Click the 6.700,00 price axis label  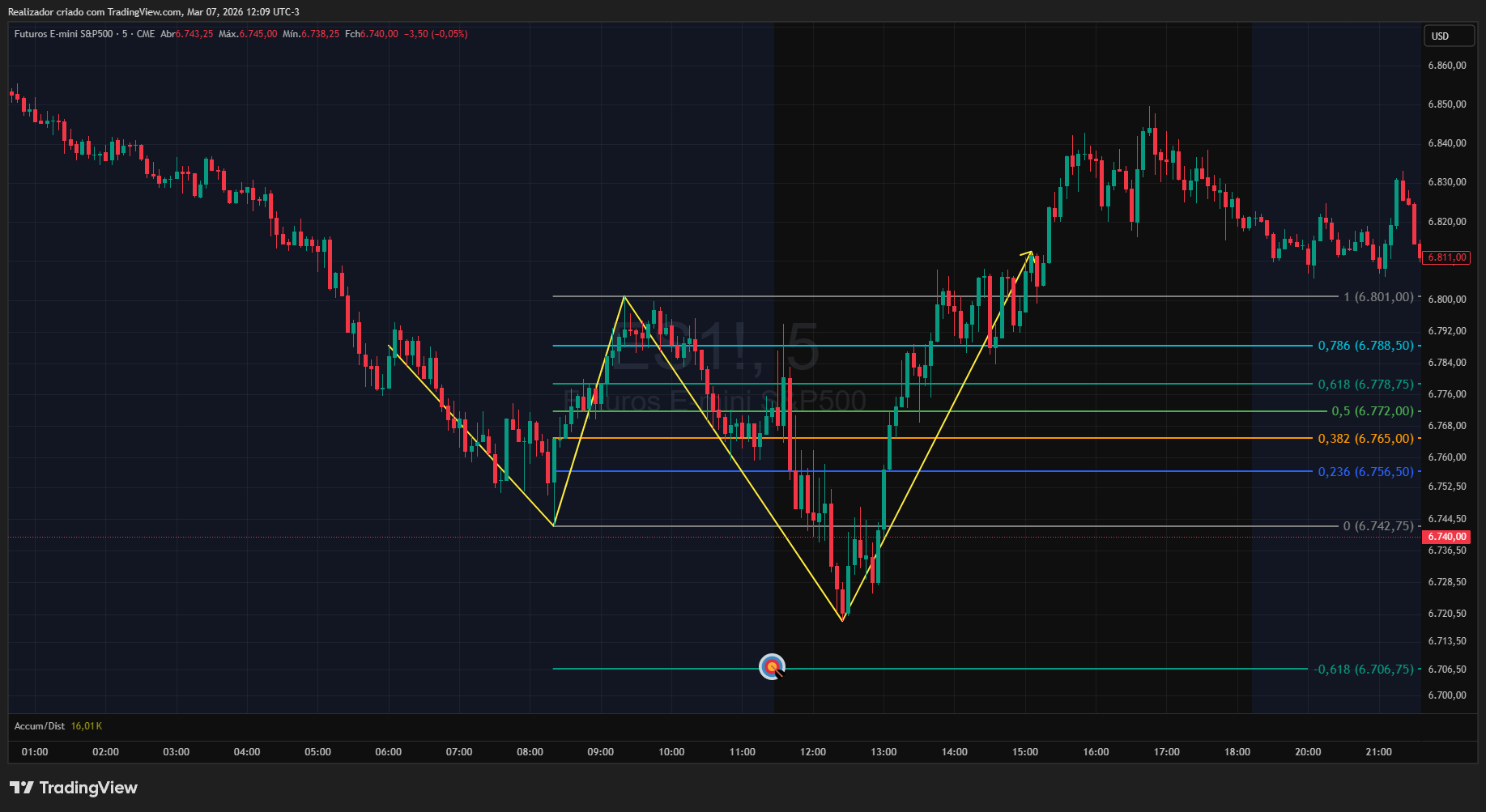coord(1447,695)
